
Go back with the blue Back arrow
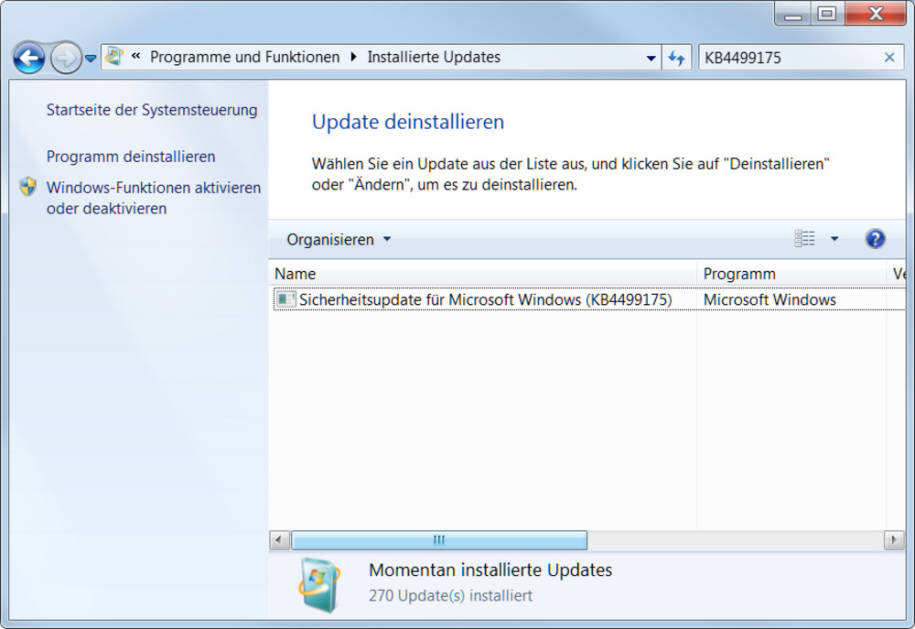(29, 58)
